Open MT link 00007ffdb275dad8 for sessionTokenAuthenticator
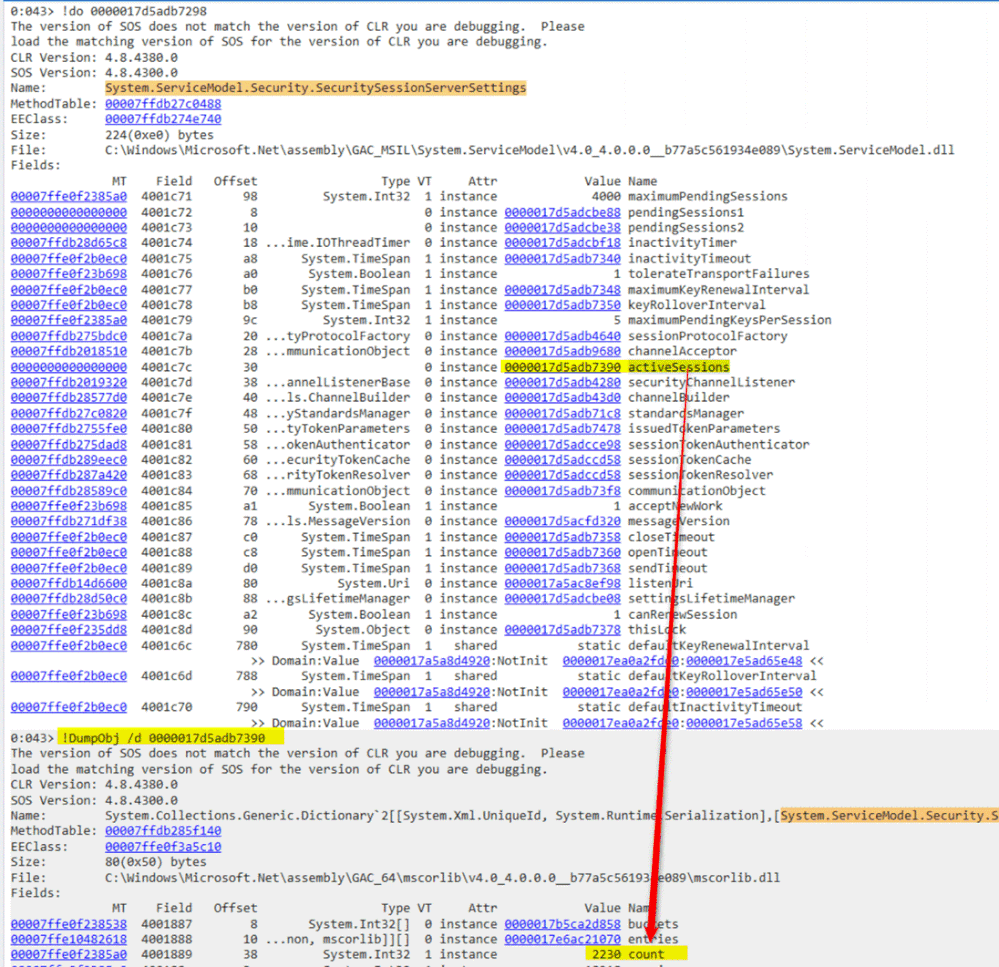This screenshot has height=967, width=999. (68, 445)
